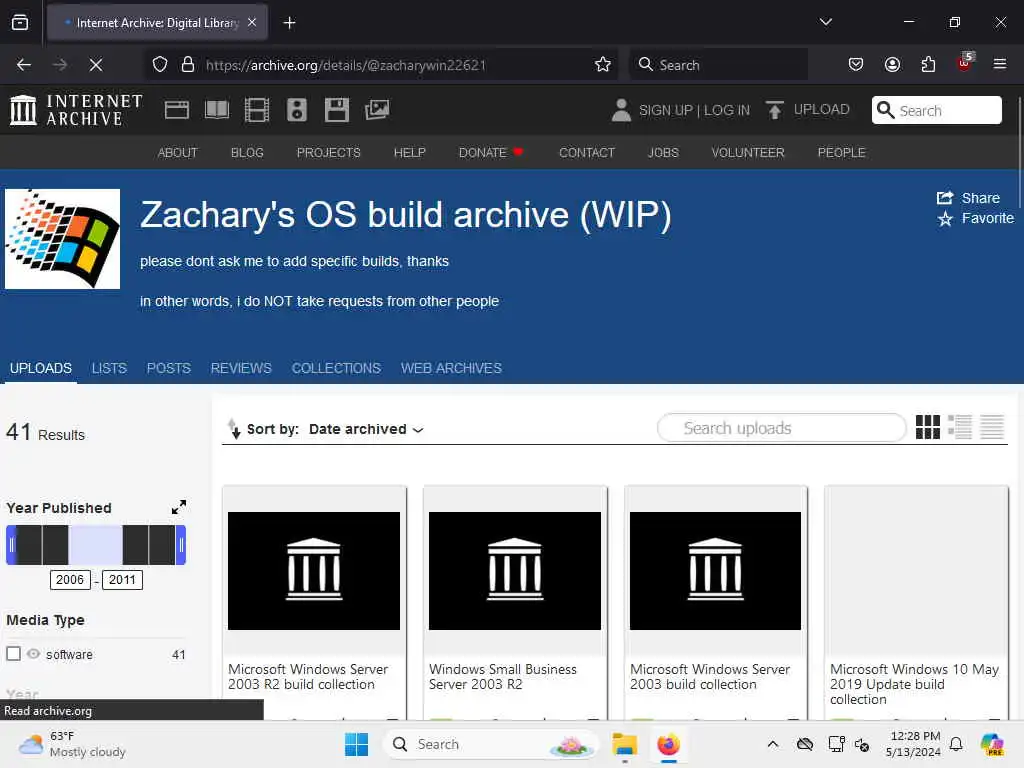Screen dimensions: 1024x768
Task: Favorite this account
Action: [976, 218]
